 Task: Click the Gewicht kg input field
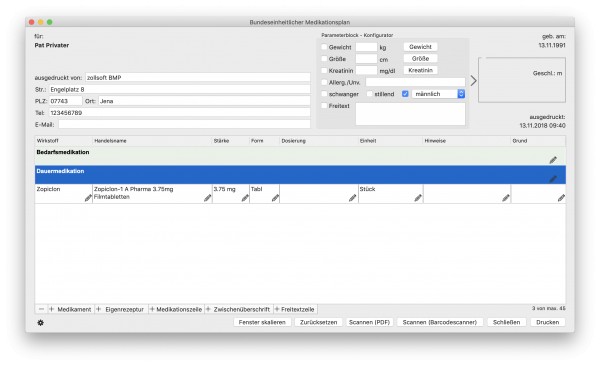click(366, 47)
